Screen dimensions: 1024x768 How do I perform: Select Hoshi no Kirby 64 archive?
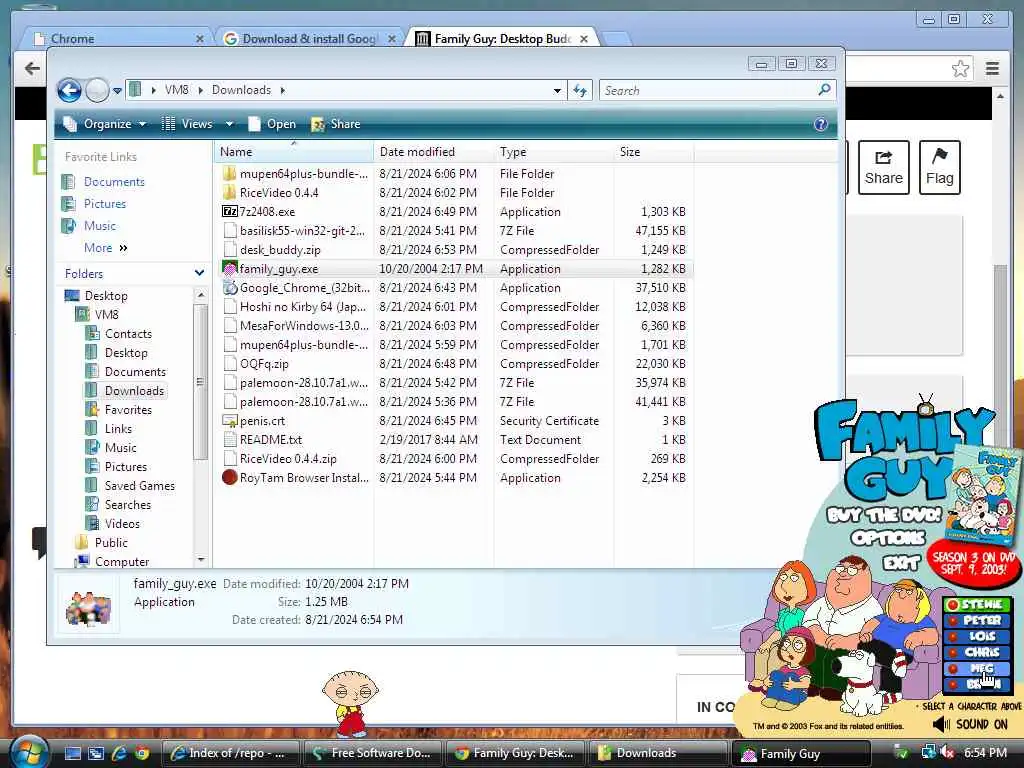pos(303,306)
